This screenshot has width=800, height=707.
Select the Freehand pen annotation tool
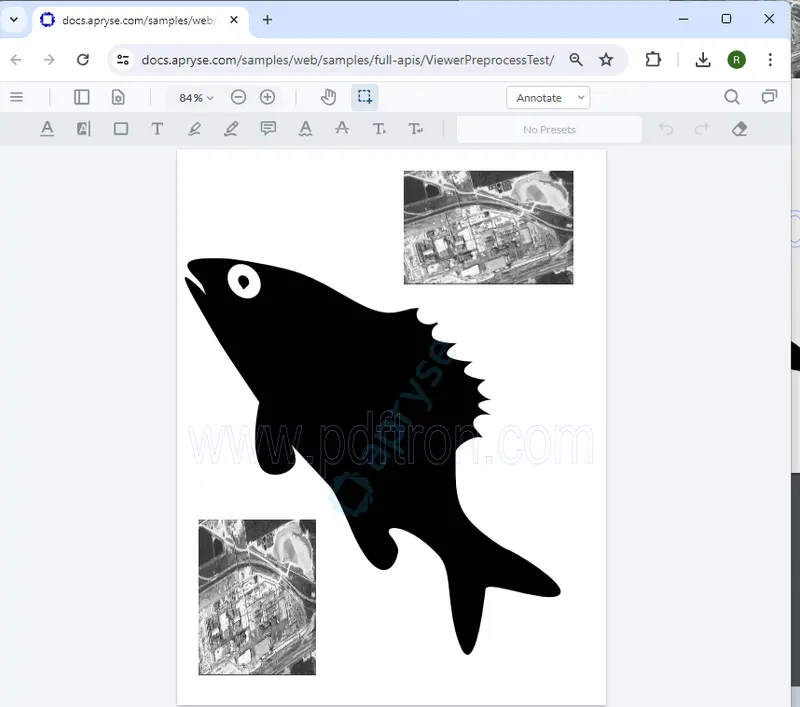pyautogui.click(x=194, y=128)
